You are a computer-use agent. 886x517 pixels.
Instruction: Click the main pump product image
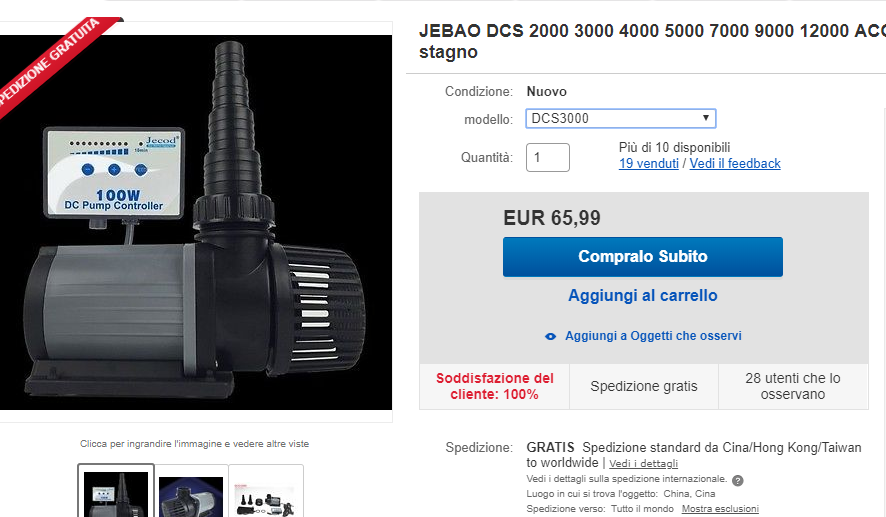[196, 222]
